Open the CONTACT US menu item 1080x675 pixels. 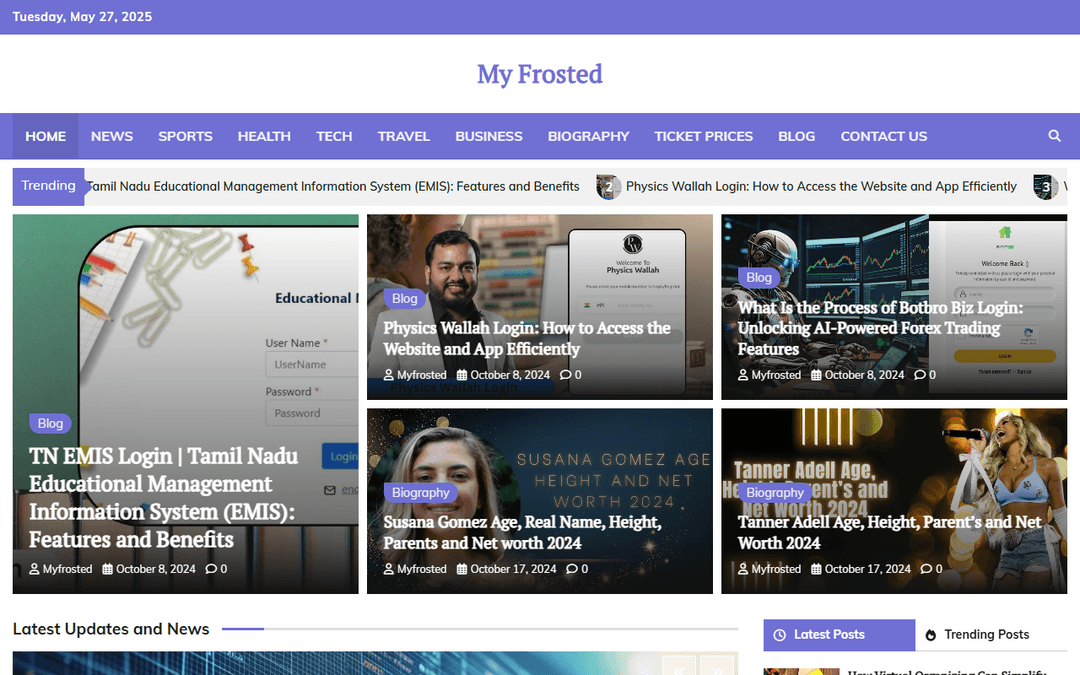(x=884, y=136)
